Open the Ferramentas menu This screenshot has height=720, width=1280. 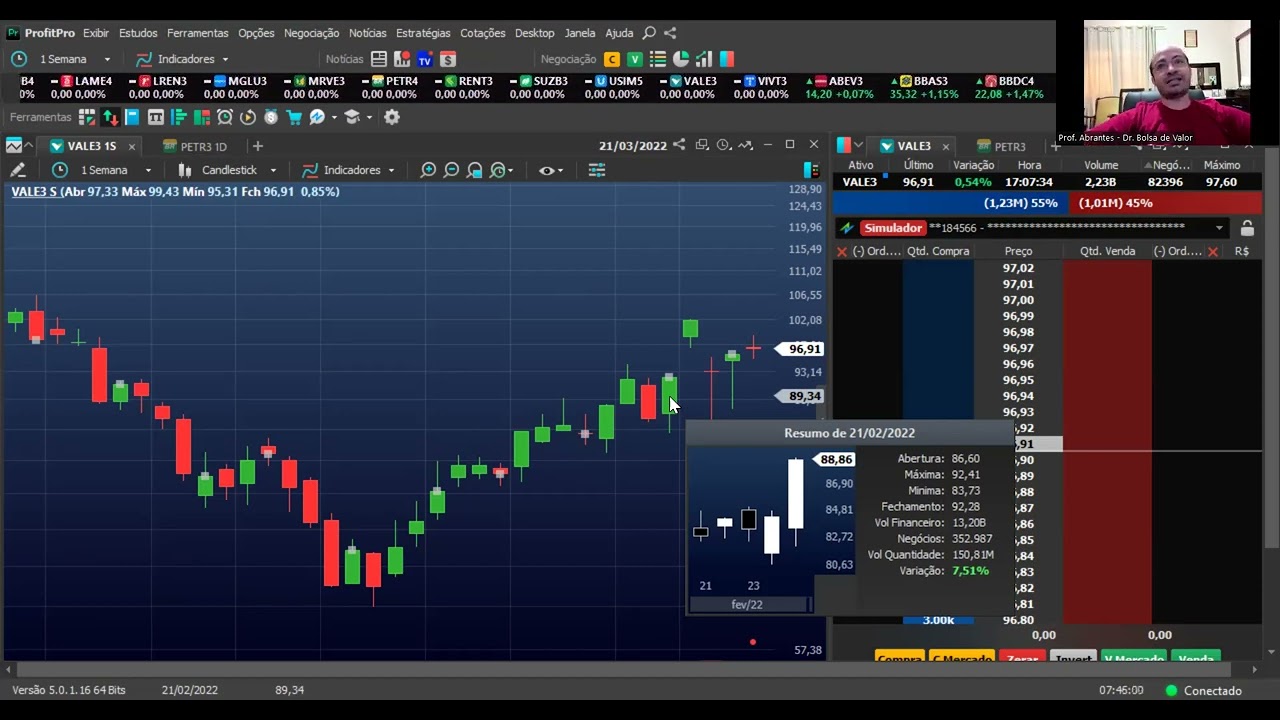pos(198,33)
